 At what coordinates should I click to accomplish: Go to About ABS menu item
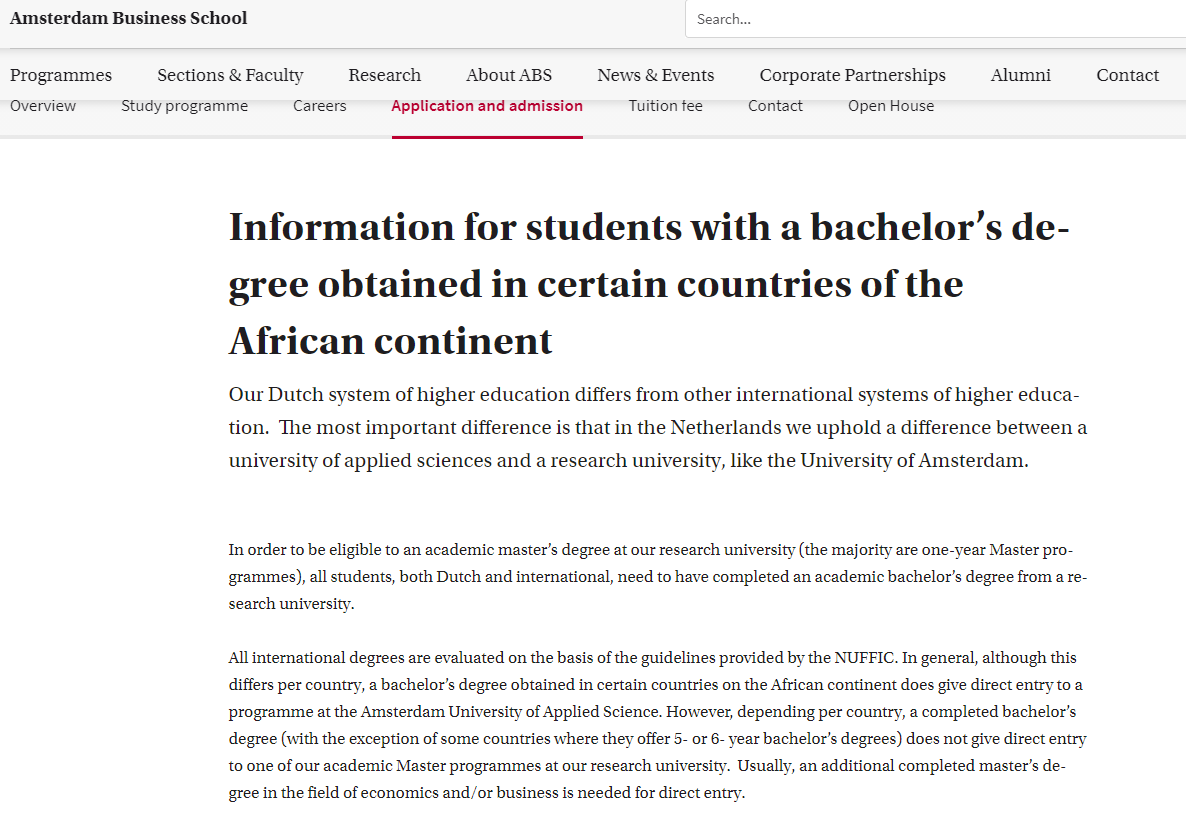click(x=509, y=75)
